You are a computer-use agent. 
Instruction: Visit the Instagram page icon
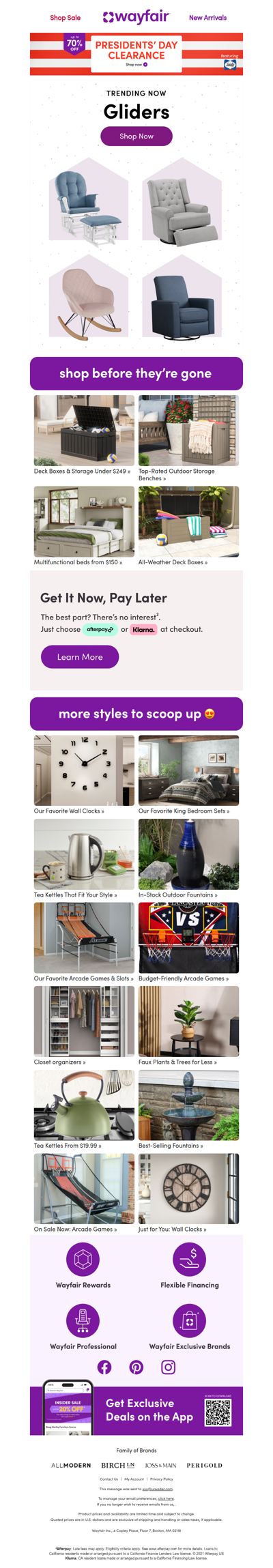point(169,1367)
